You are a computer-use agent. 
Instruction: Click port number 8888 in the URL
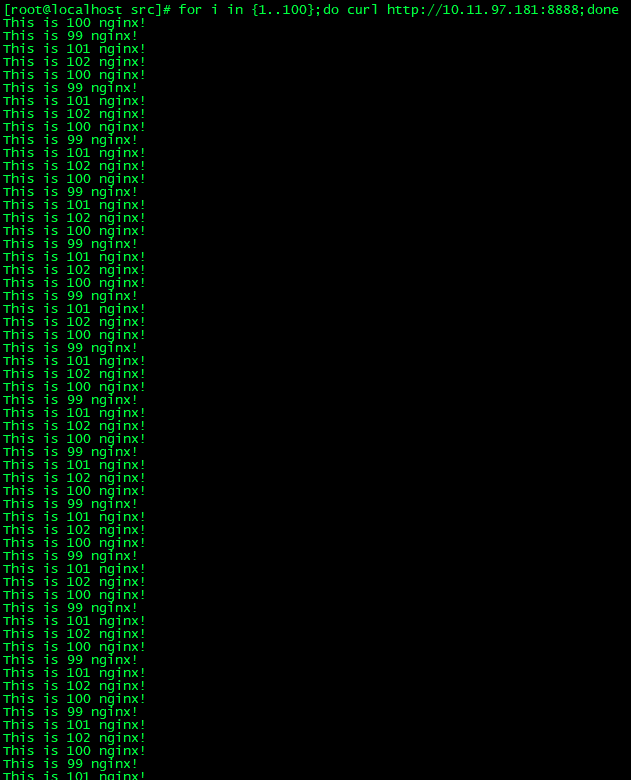click(562, 9)
